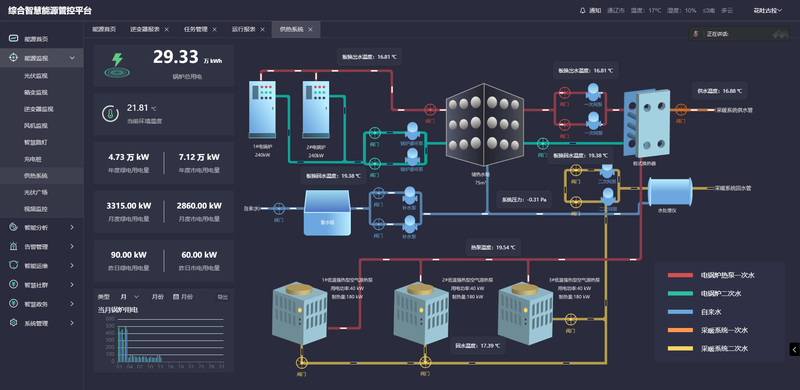Click the 蓄水箱 water tank icon
800x390 pixels.
click(x=327, y=213)
